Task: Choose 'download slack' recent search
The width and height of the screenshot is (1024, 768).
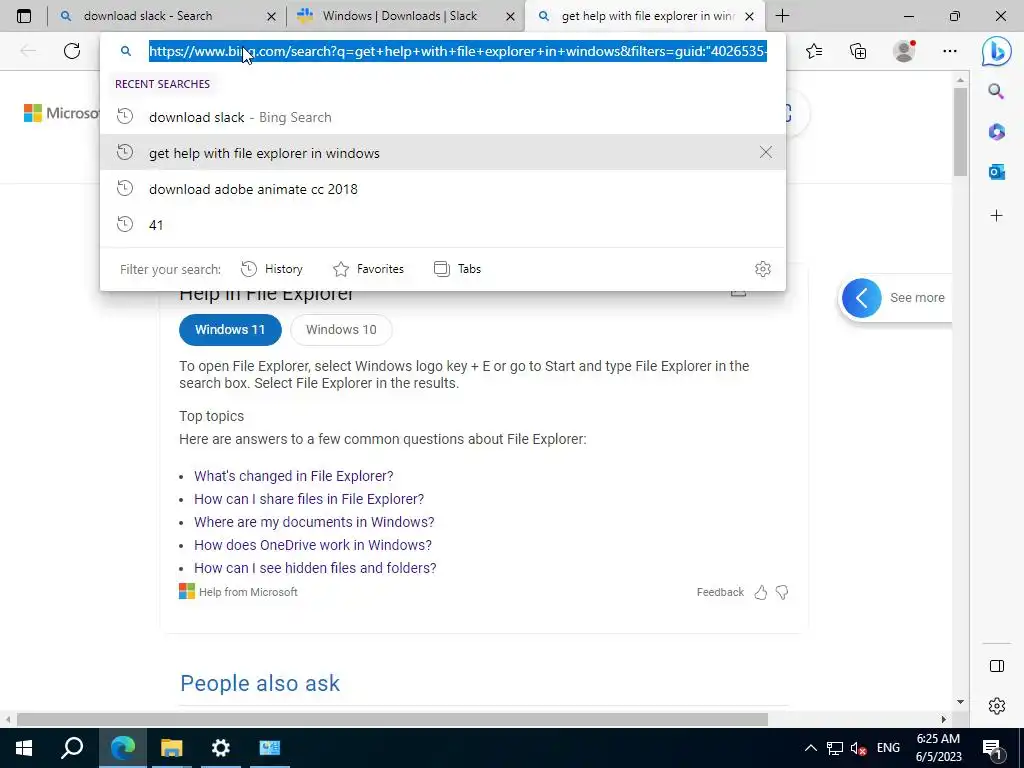Action: (x=443, y=117)
